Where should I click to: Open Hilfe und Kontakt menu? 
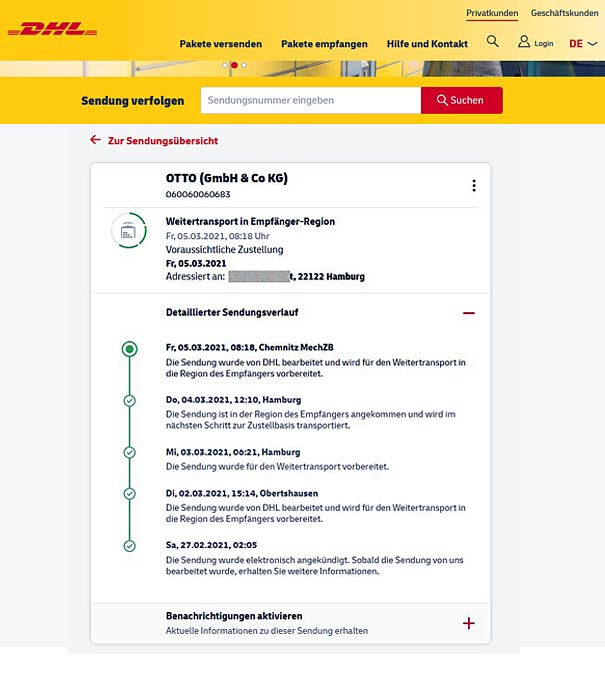pyautogui.click(x=427, y=44)
